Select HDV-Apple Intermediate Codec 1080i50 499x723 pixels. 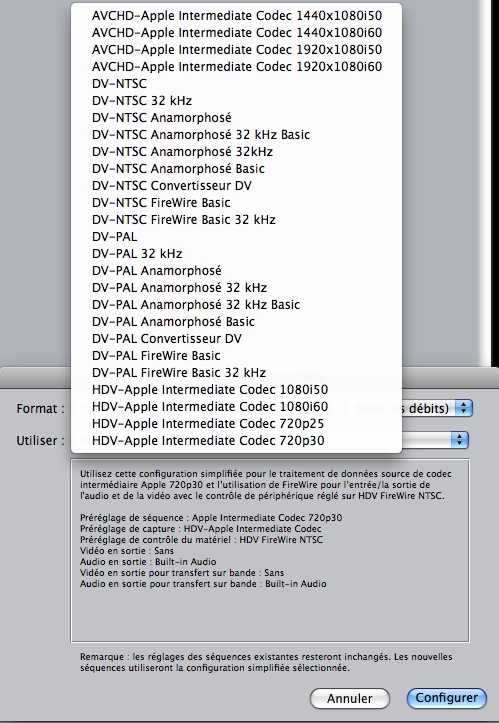(x=237, y=390)
